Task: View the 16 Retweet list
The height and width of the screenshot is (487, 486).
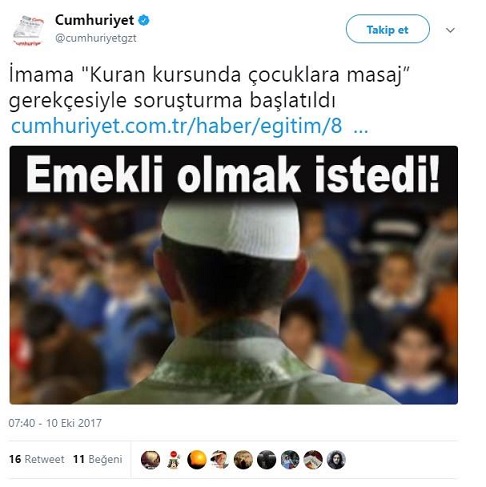Action: 37,459
